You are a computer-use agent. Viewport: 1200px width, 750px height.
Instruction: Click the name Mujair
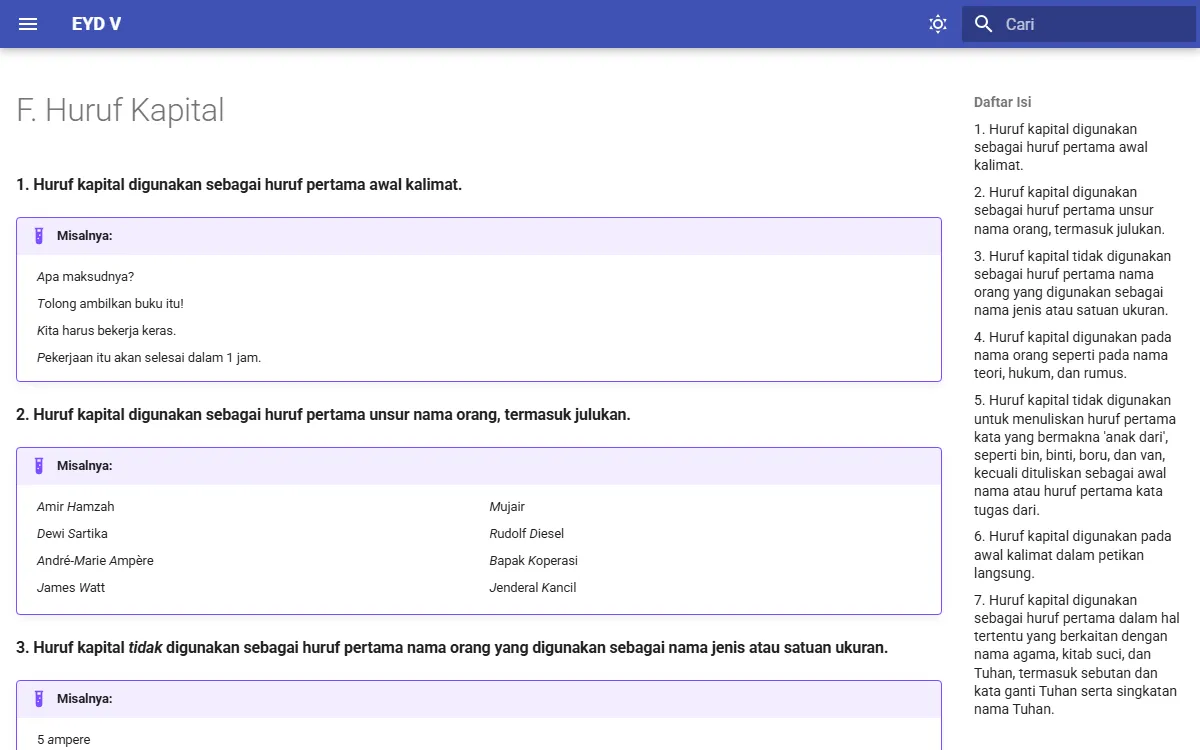click(x=507, y=507)
